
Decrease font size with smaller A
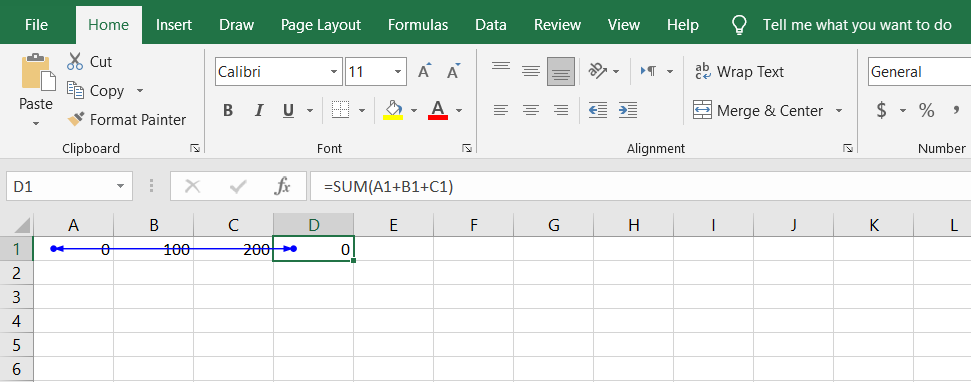(454, 71)
